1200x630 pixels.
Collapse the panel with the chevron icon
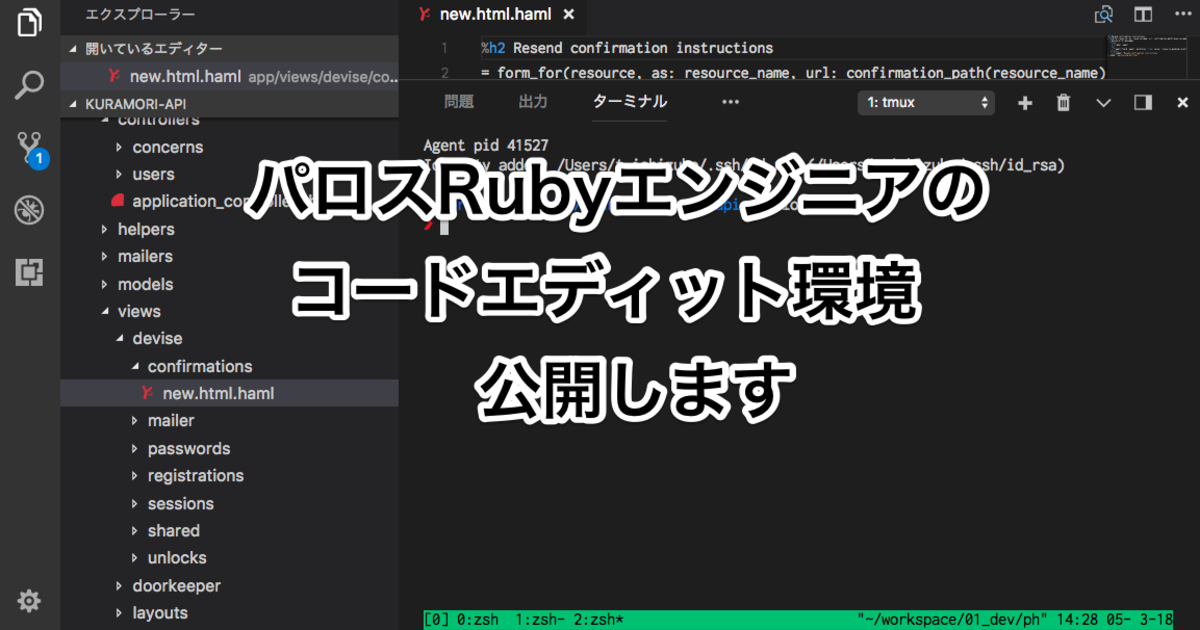(x=1104, y=102)
